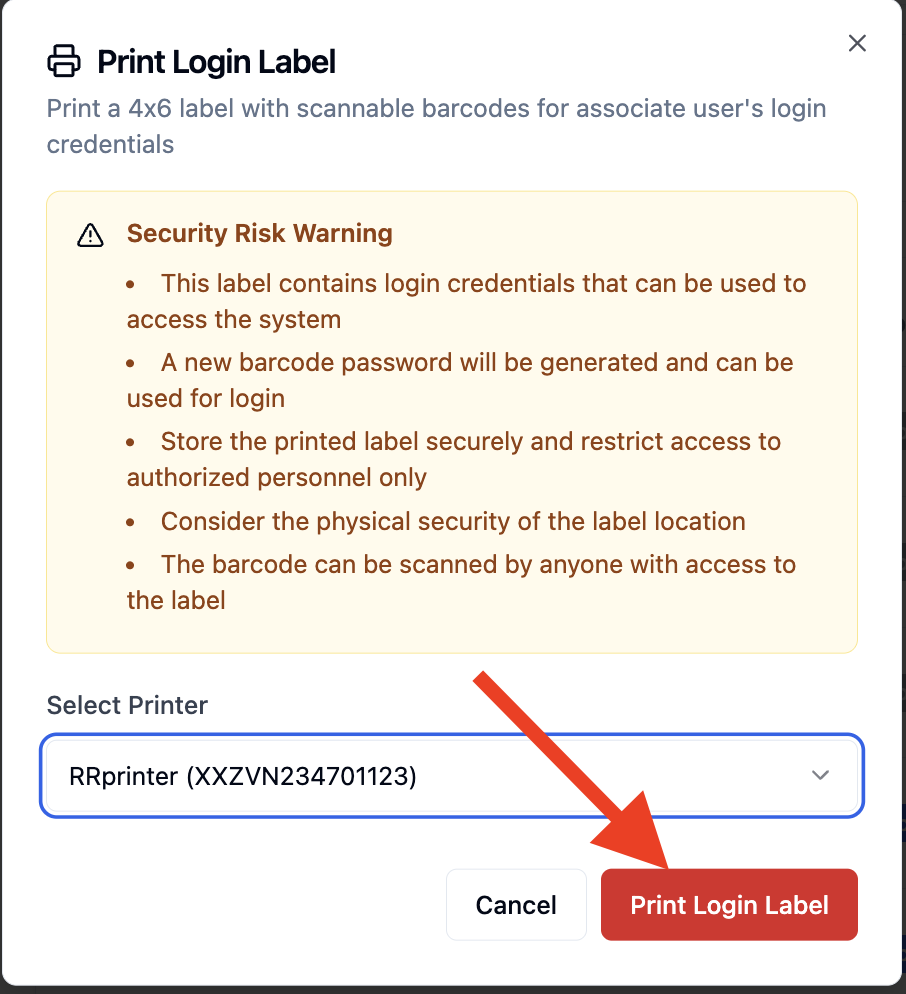This screenshot has width=906, height=994.
Task: Click the Print Login Label dialog heading
Action: [x=216, y=61]
